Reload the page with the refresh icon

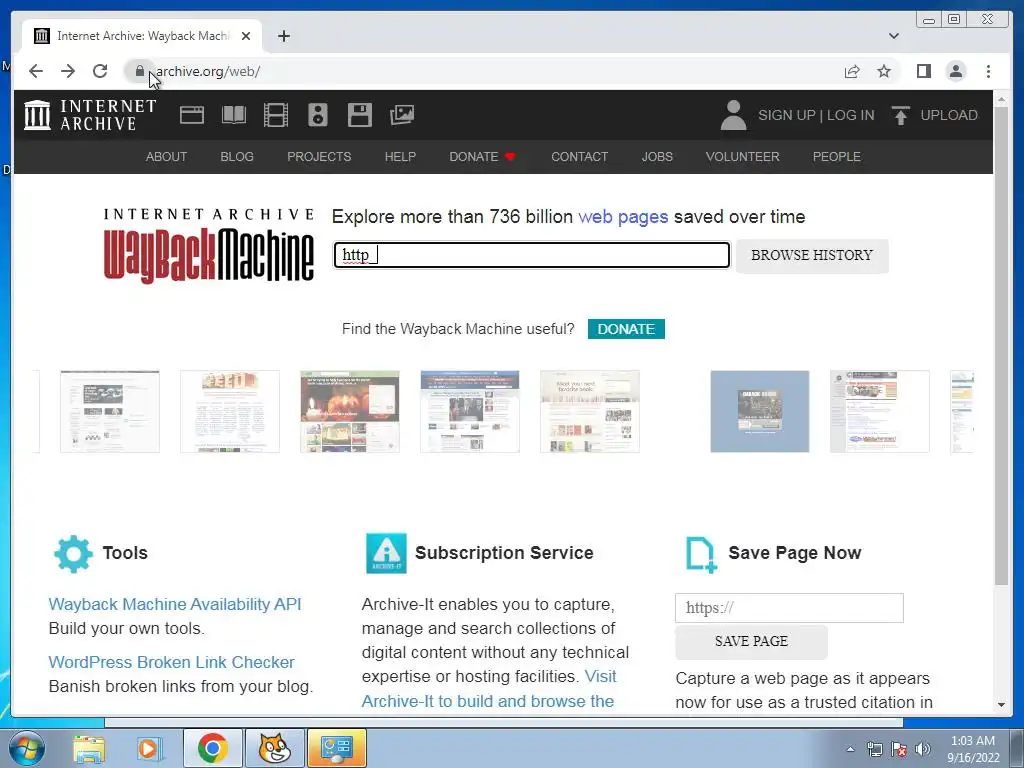(x=100, y=71)
